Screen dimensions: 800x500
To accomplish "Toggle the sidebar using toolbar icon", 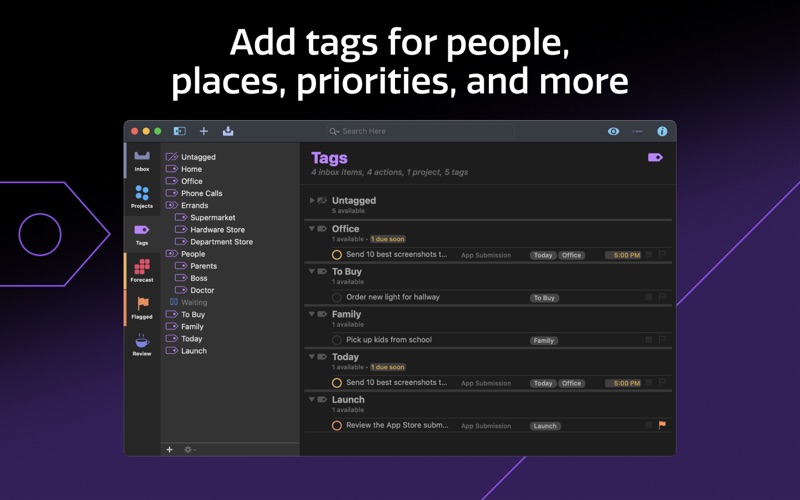I will coord(180,131).
